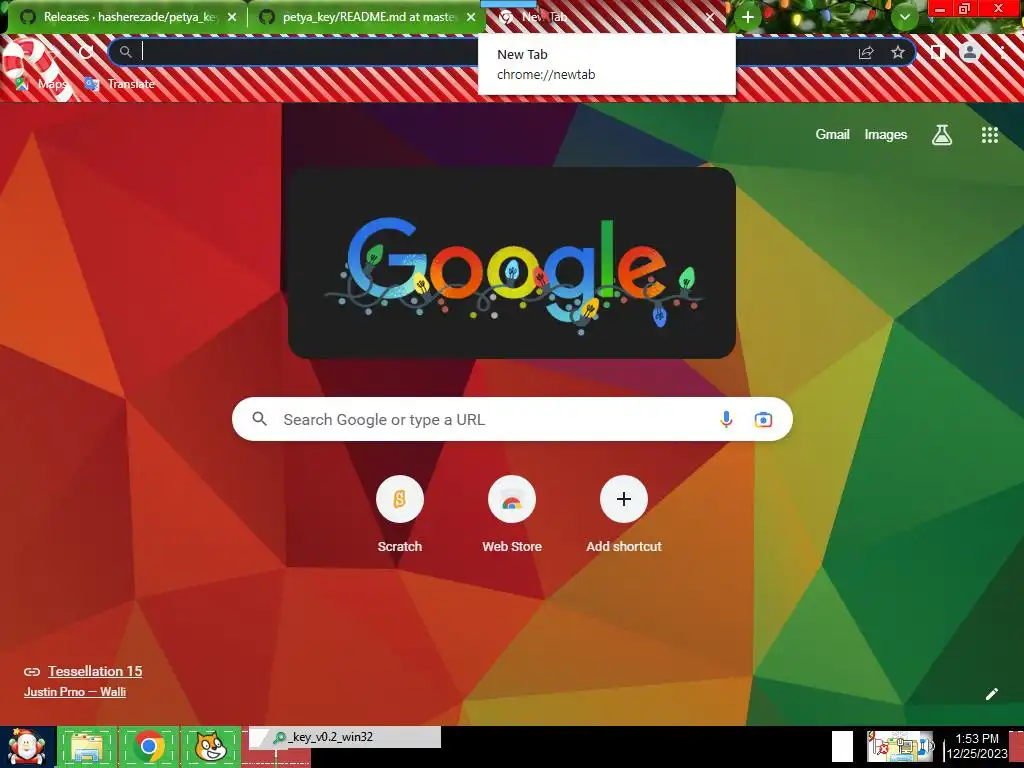Close the petya_key/README.md tab

tap(471, 17)
